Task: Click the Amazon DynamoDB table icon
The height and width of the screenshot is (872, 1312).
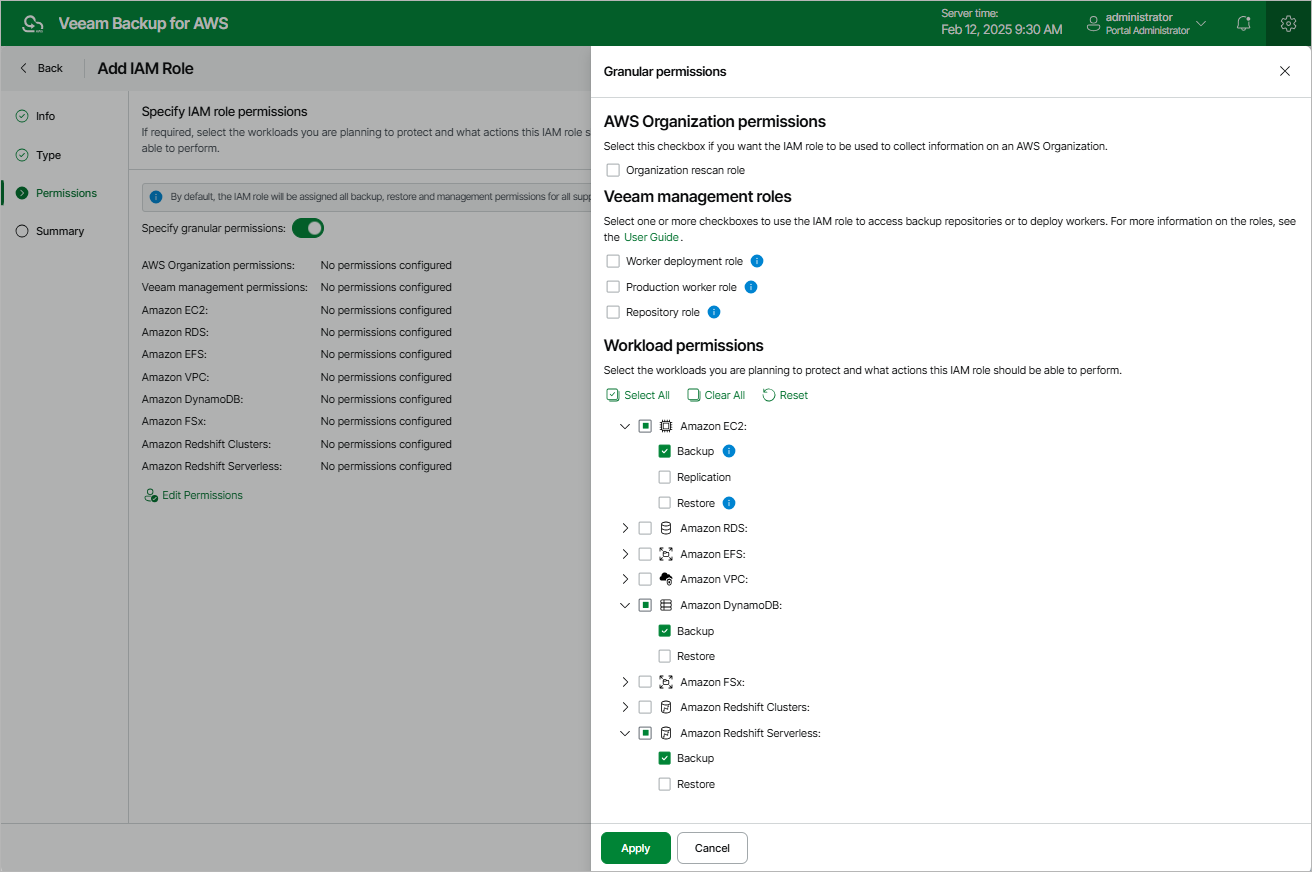Action: pyautogui.click(x=666, y=605)
